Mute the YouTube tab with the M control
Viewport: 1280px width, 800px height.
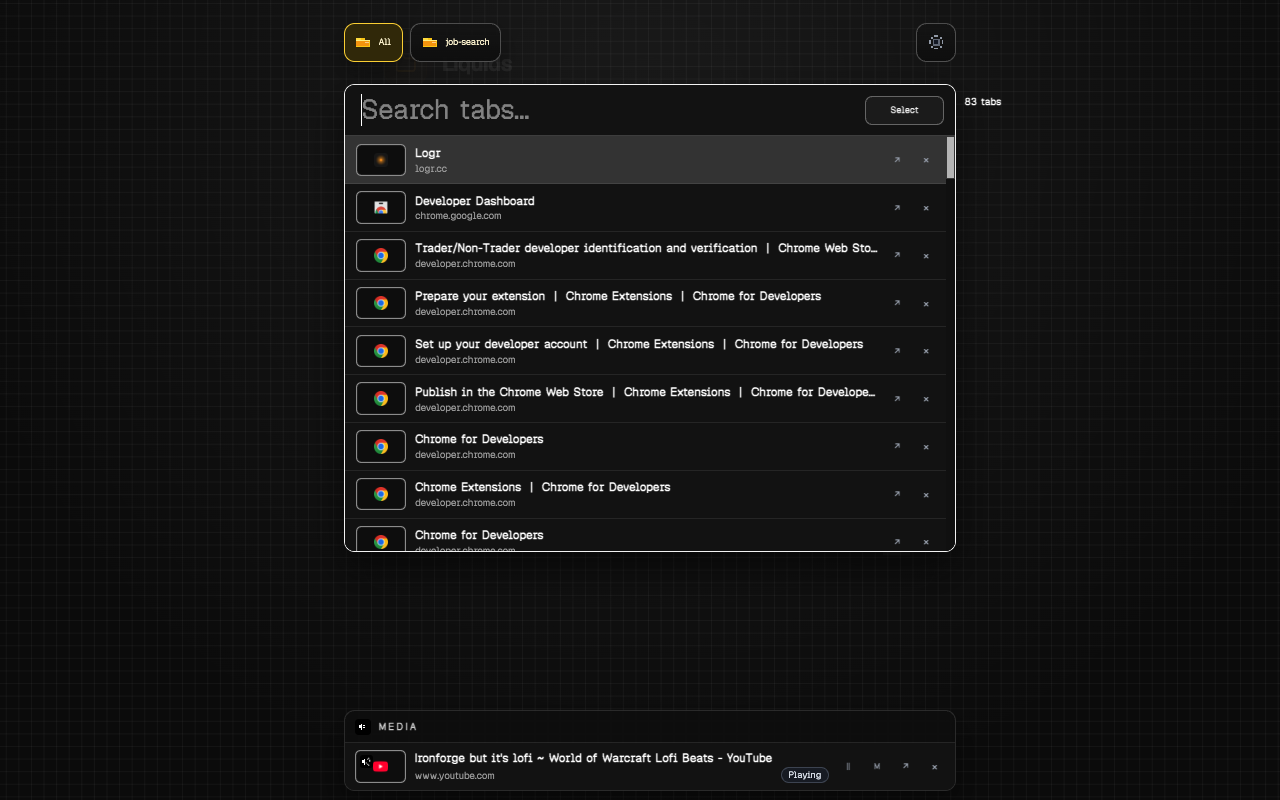point(877,766)
